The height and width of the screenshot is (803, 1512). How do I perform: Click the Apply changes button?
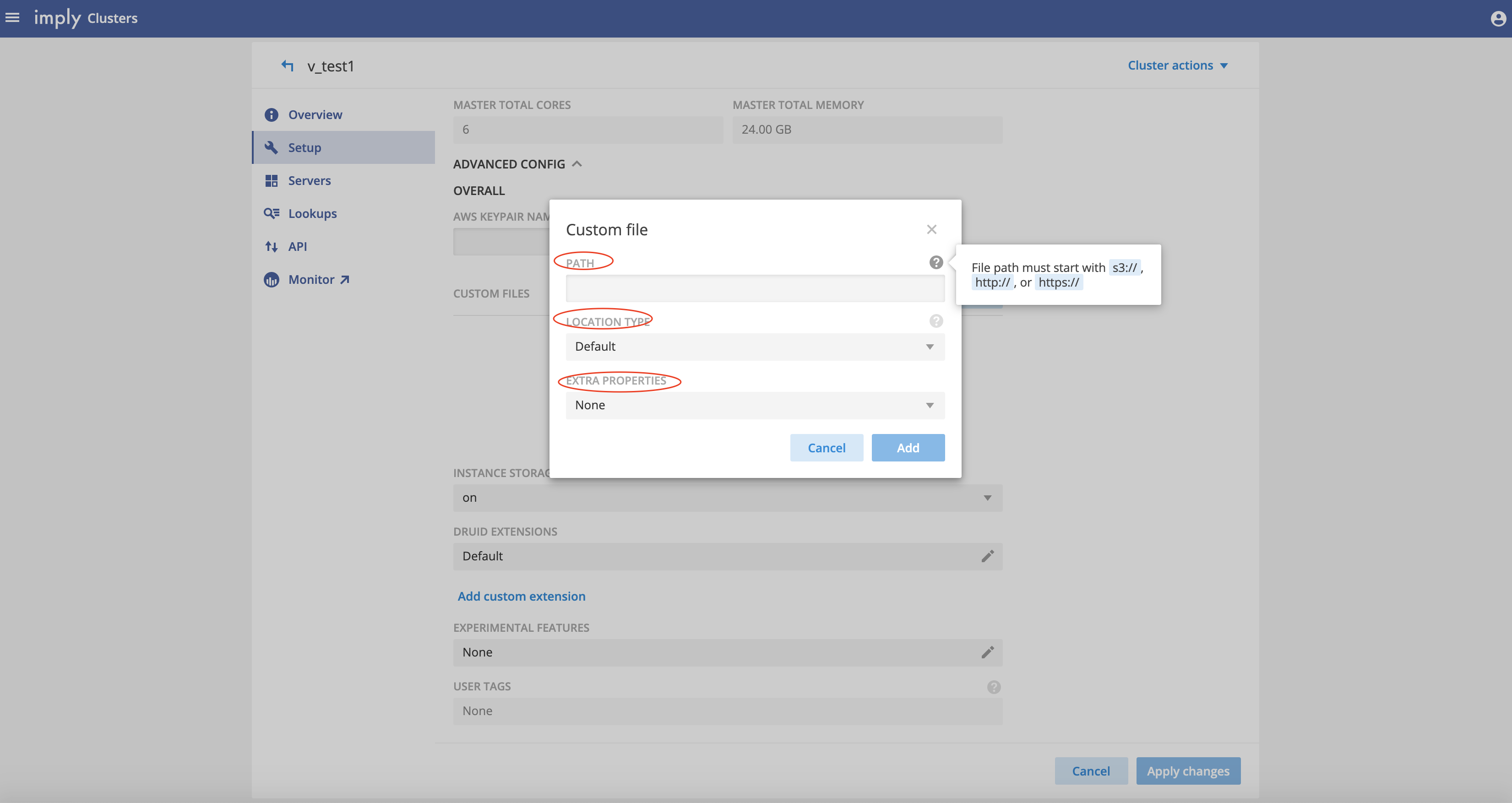point(1188,771)
